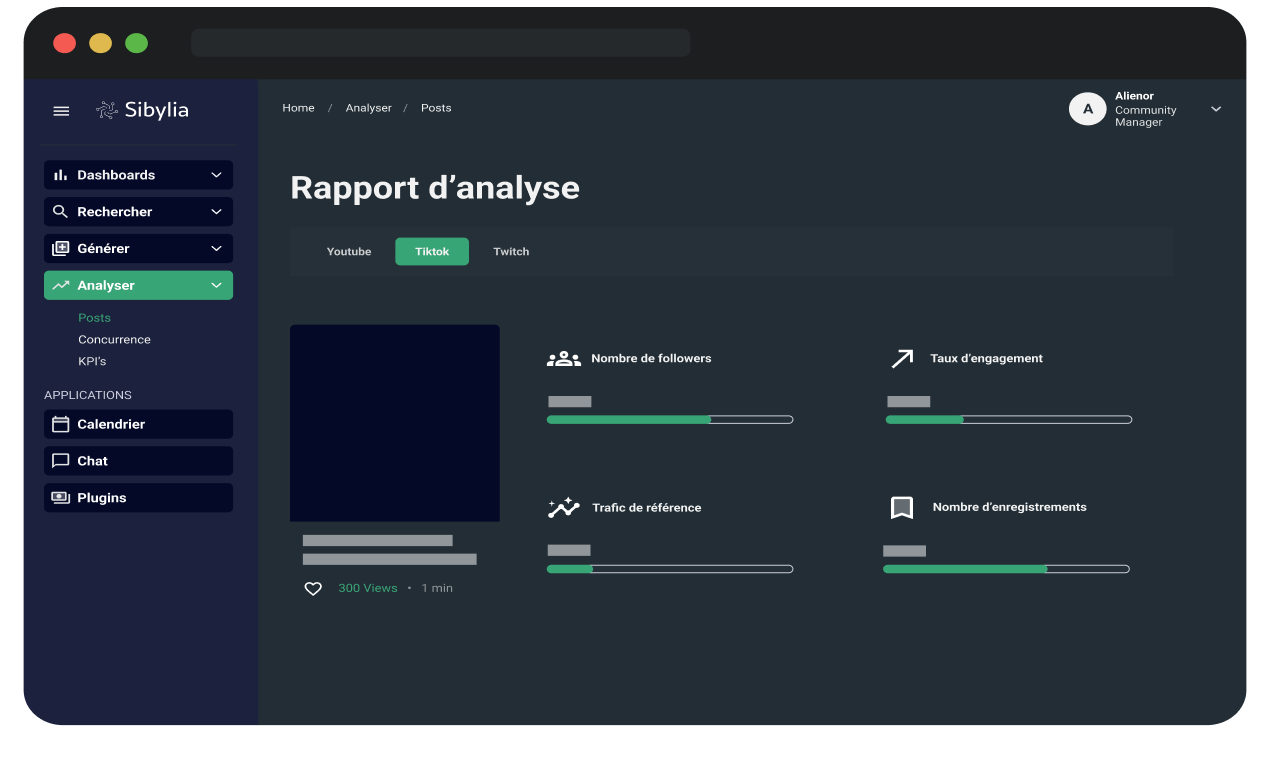1270x760 pixels.
Task: Click the Nombre de followers progress bar
Action: (670, 420)
